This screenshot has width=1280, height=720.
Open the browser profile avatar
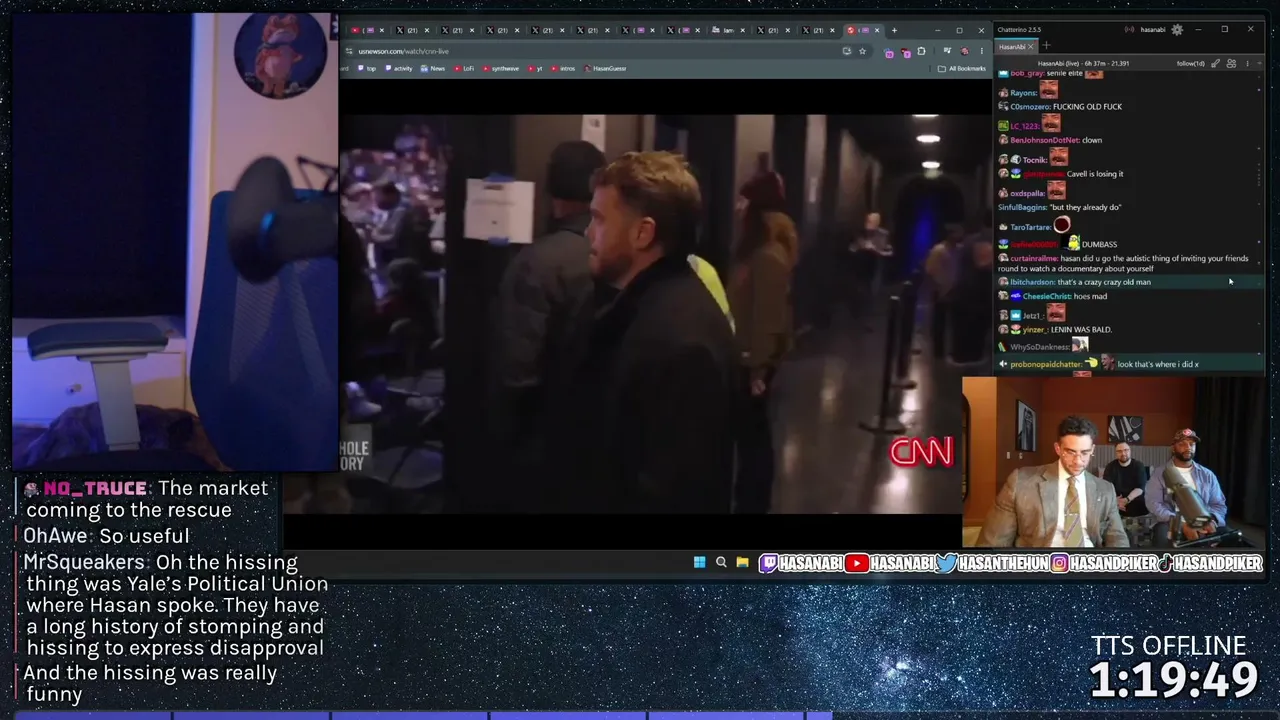click(x=965, y=51)
